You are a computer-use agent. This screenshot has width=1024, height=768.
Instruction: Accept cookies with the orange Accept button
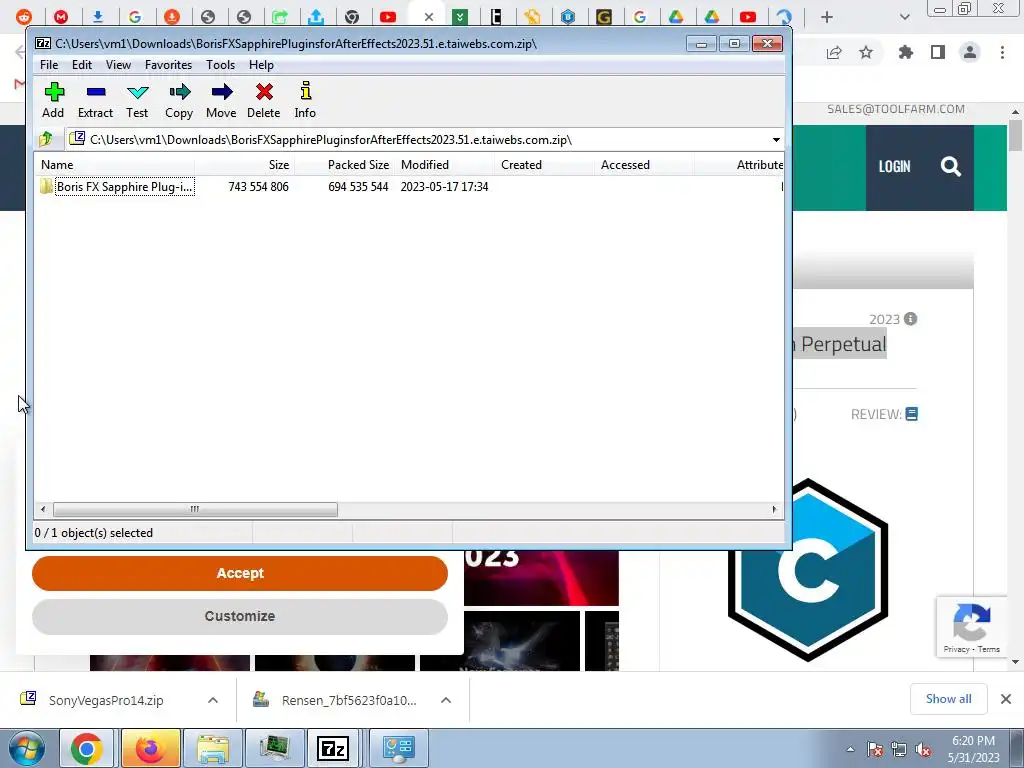pos(240,573)
